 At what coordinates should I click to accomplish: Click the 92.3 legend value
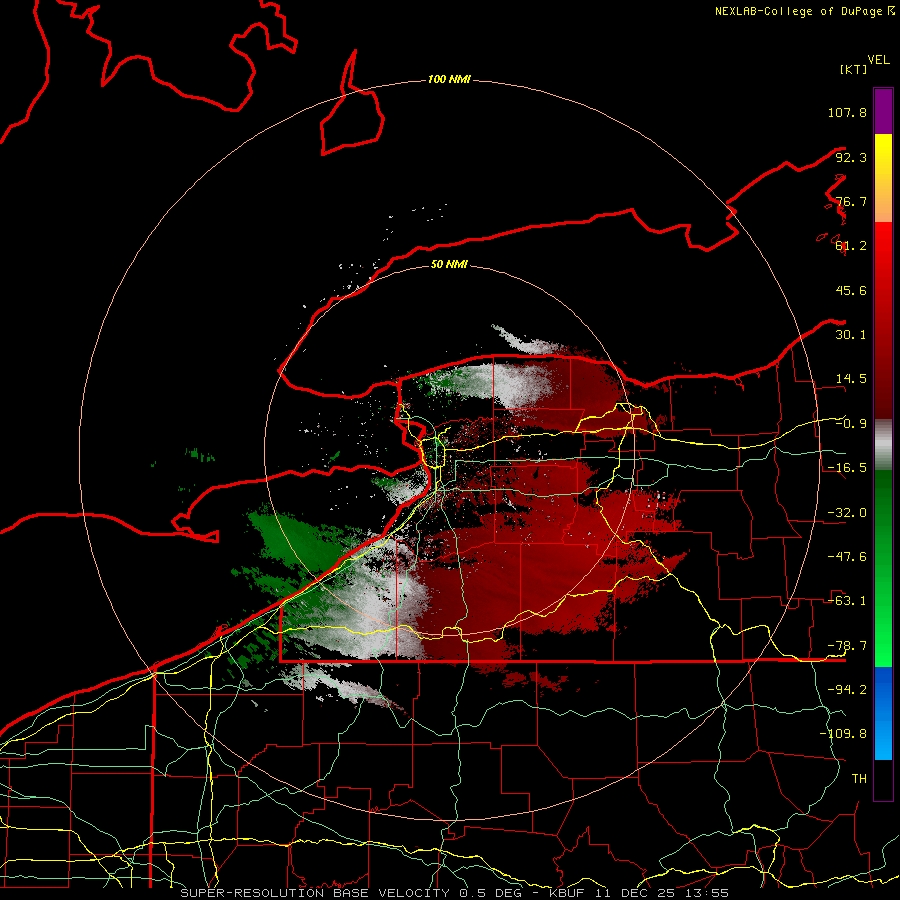tap(851, 157)
